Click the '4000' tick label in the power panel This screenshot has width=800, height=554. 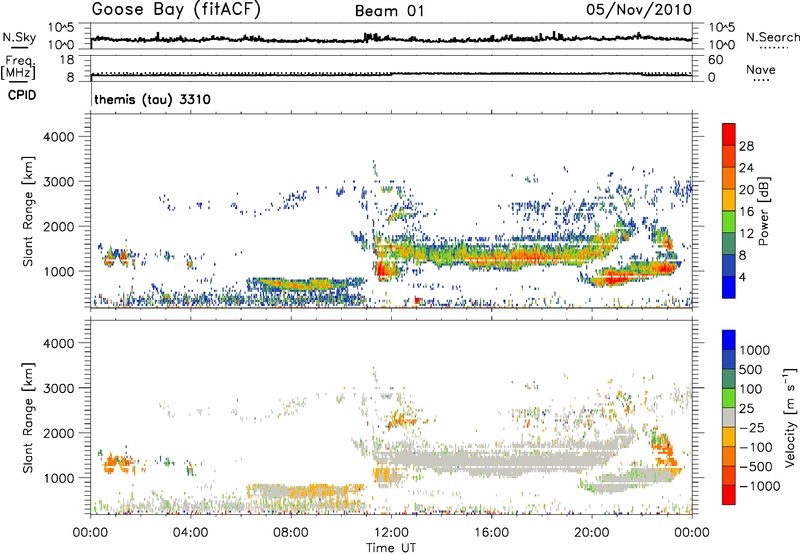click(59, 137)
